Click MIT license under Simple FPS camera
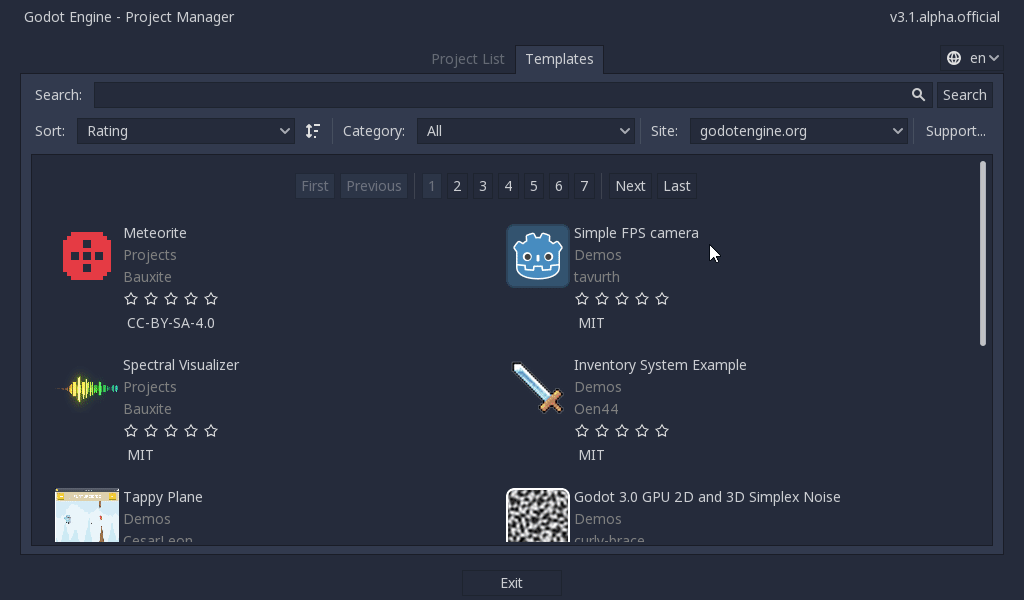This screenshot has height=600, width=1024. tap(591, 323)
